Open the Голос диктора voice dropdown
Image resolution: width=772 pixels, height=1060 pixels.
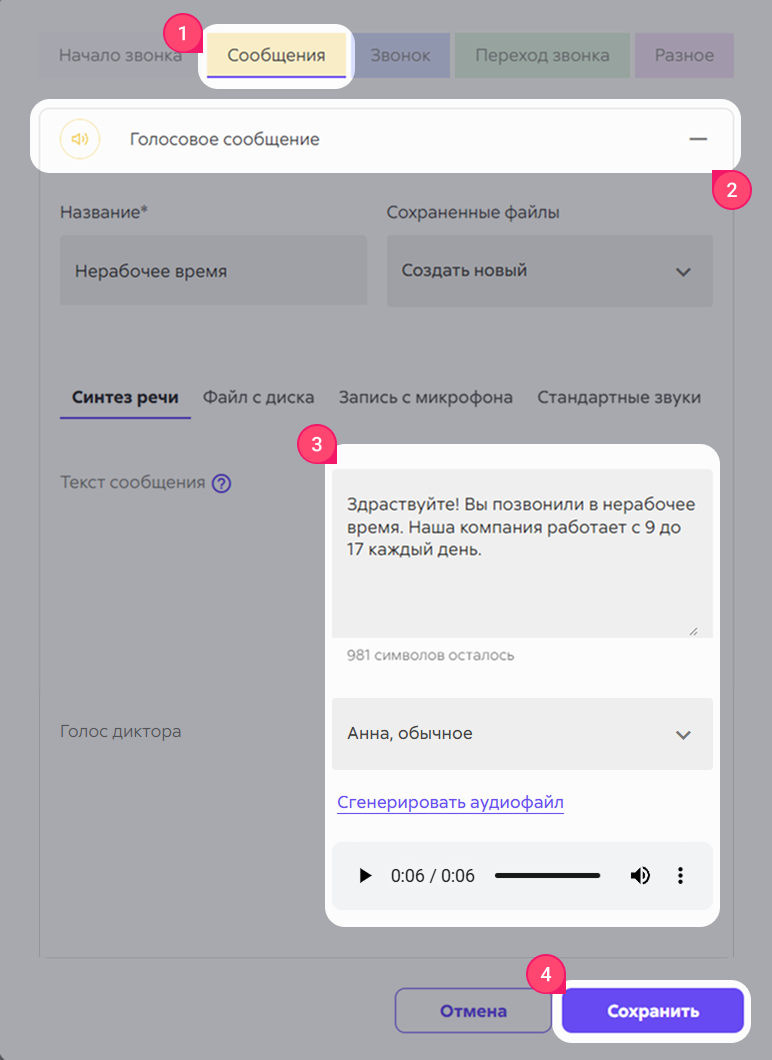click(x=522, y=733)
